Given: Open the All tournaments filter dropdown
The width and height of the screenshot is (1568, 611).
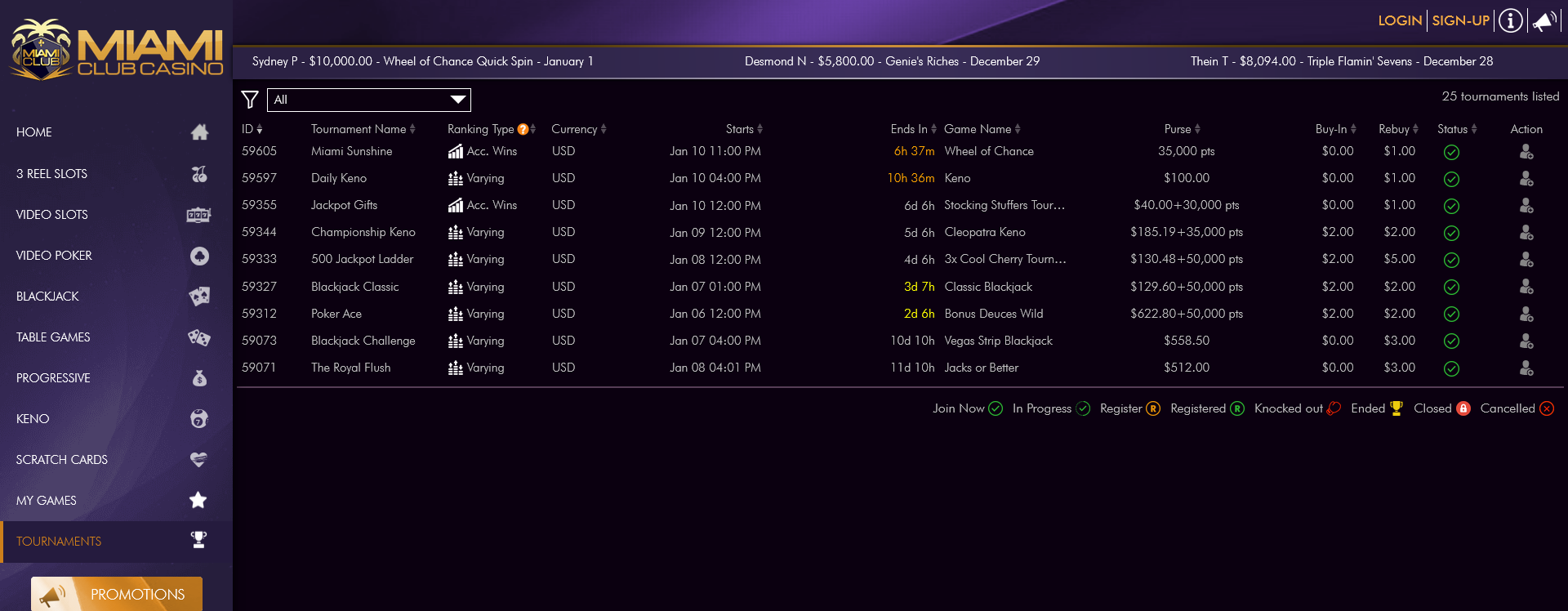Looking at the screenshot, I should tap(369, 100).
